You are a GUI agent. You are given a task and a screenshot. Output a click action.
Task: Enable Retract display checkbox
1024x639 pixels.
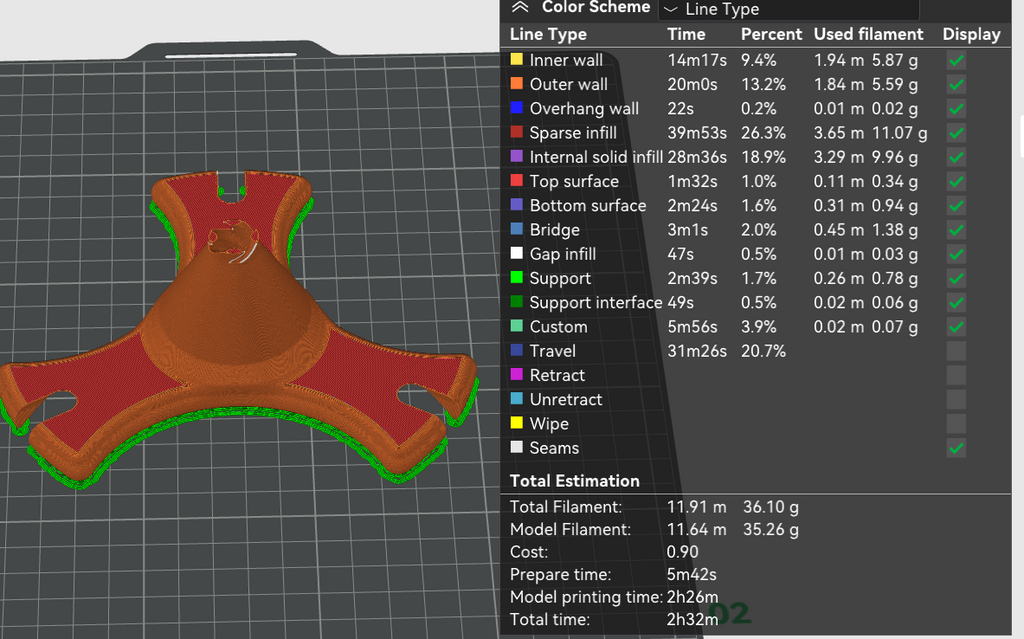click(x=956, y=375)
